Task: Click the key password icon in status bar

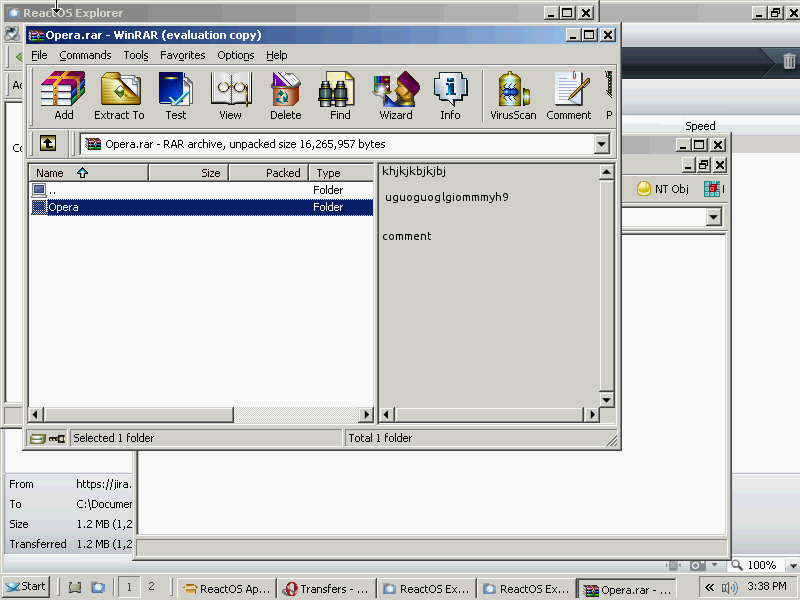Action: tap(57, 438)
